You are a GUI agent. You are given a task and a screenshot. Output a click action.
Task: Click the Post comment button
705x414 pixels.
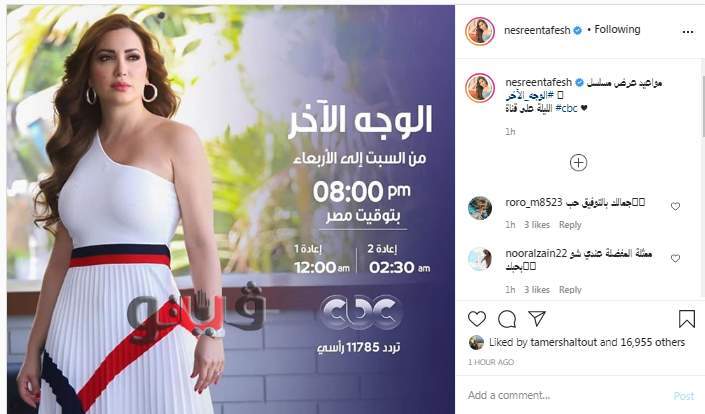(683, 396)
